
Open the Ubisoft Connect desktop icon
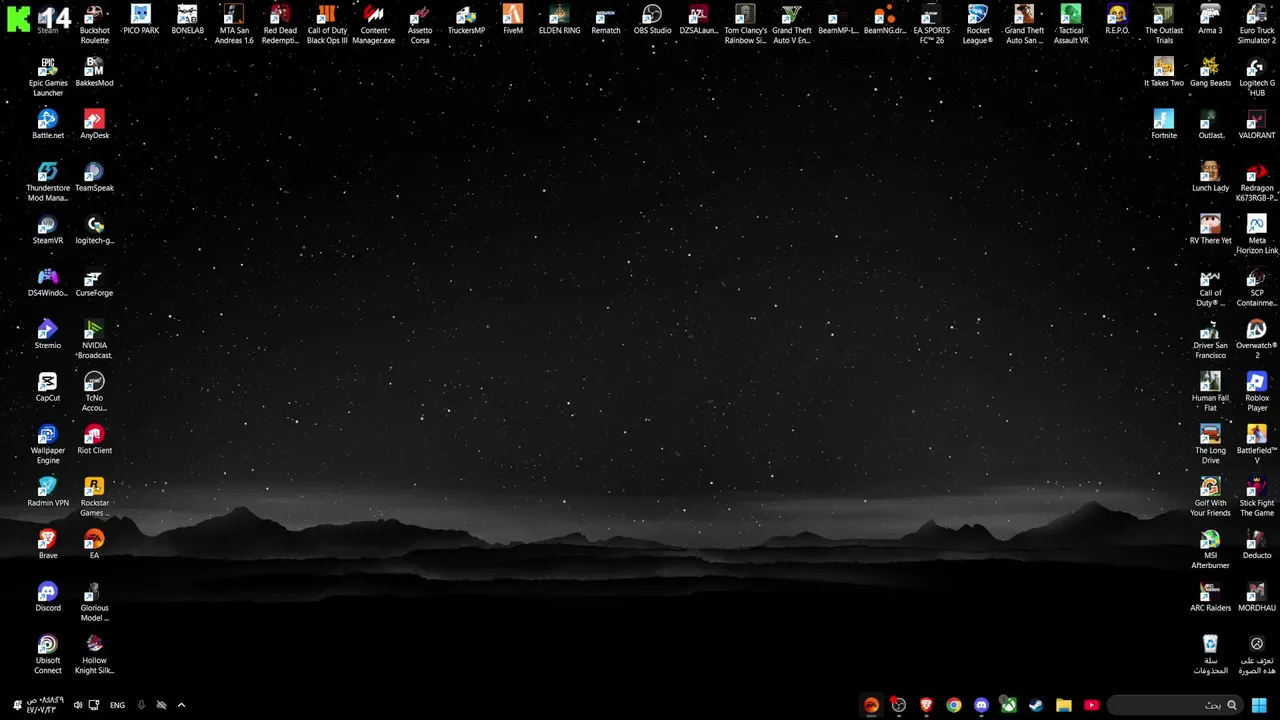coord(48,655)
